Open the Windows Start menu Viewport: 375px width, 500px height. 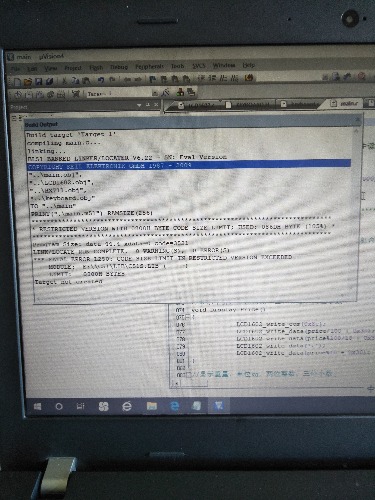37,407
